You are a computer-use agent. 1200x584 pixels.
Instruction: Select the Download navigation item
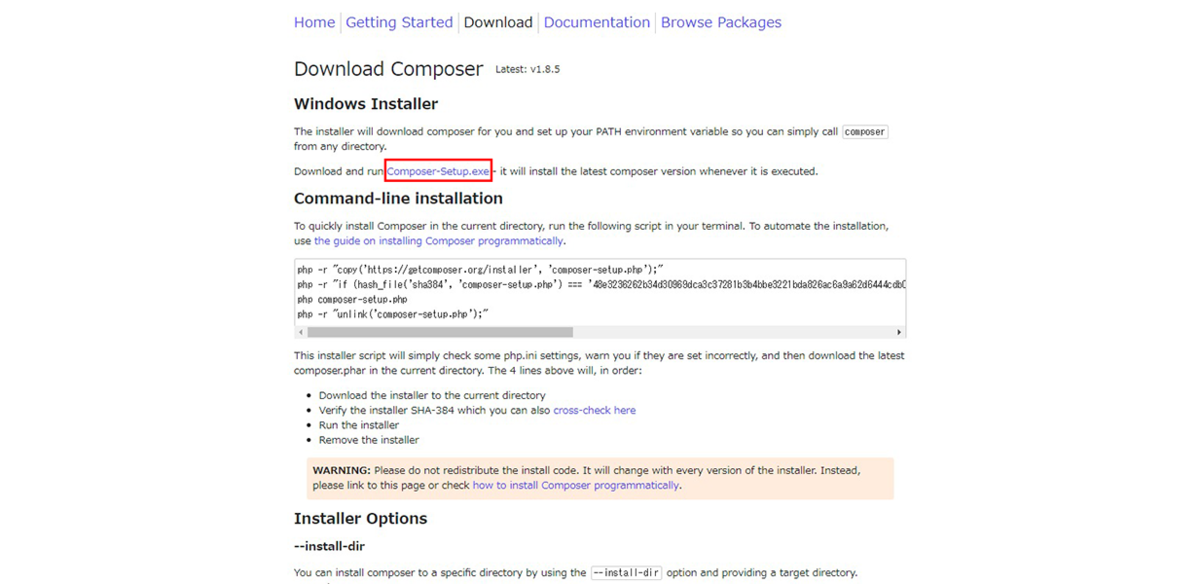[498, 22]
